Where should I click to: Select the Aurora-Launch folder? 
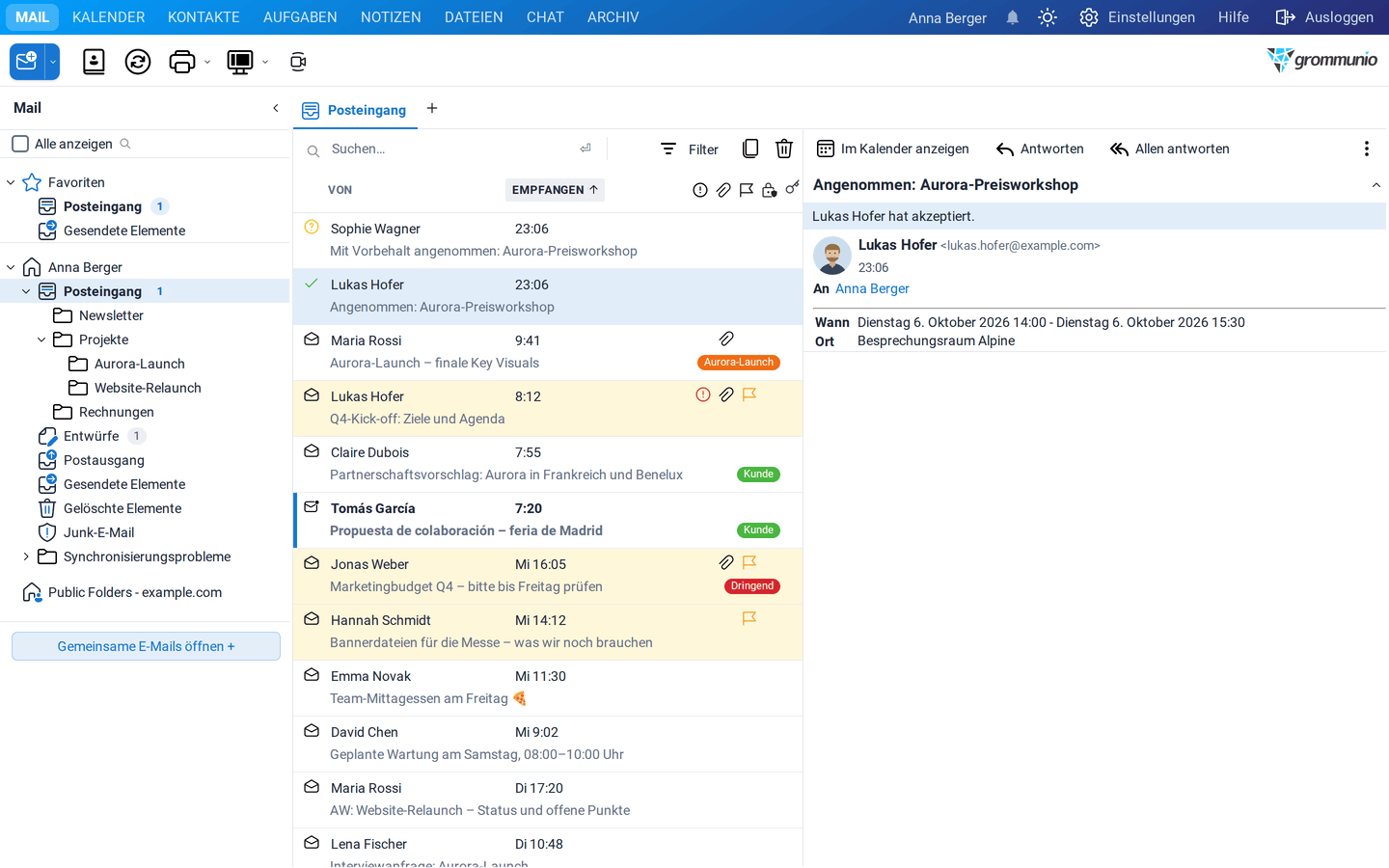(140, 364)
